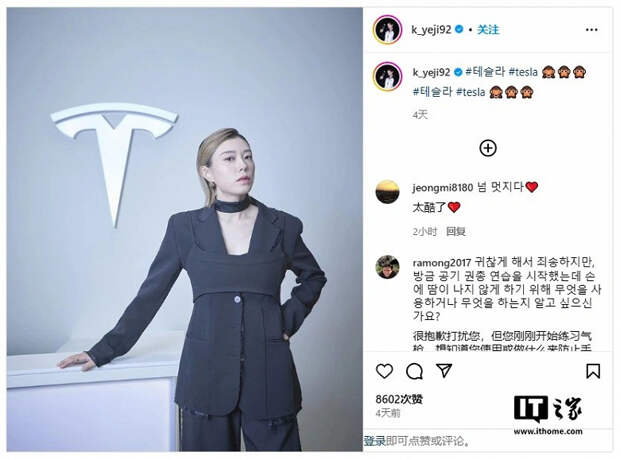The width and height of the screenshot is (620, 459).
Task: Save the post with the bookmark icon
Action: coord(593,371)
